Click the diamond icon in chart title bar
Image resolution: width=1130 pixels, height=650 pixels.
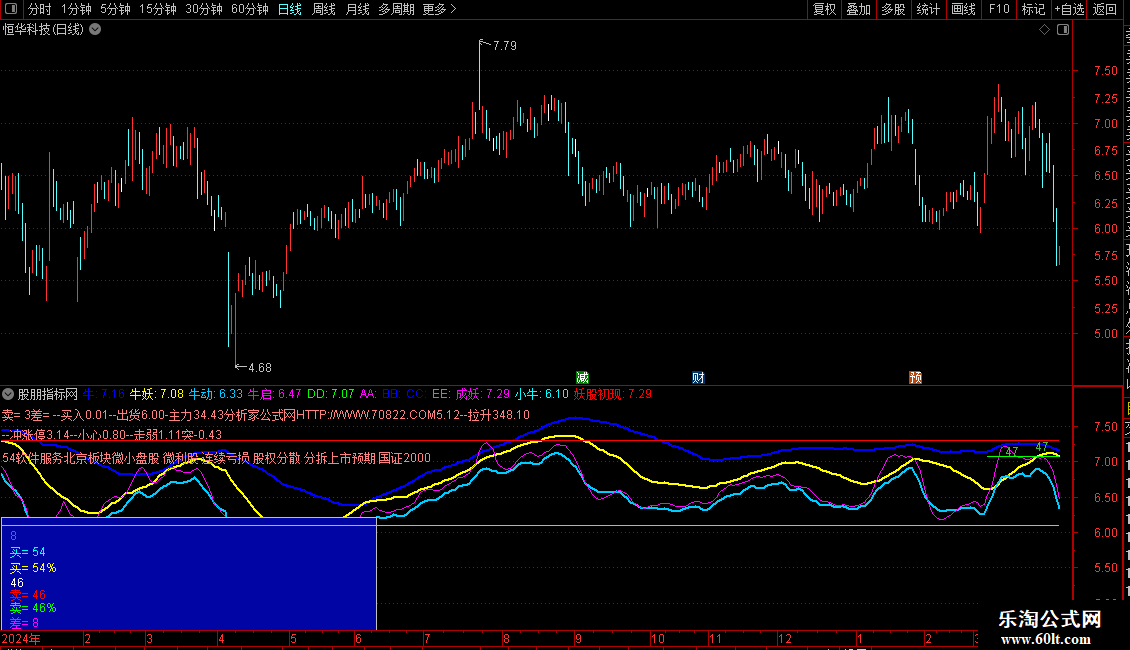click(1044, 29)
